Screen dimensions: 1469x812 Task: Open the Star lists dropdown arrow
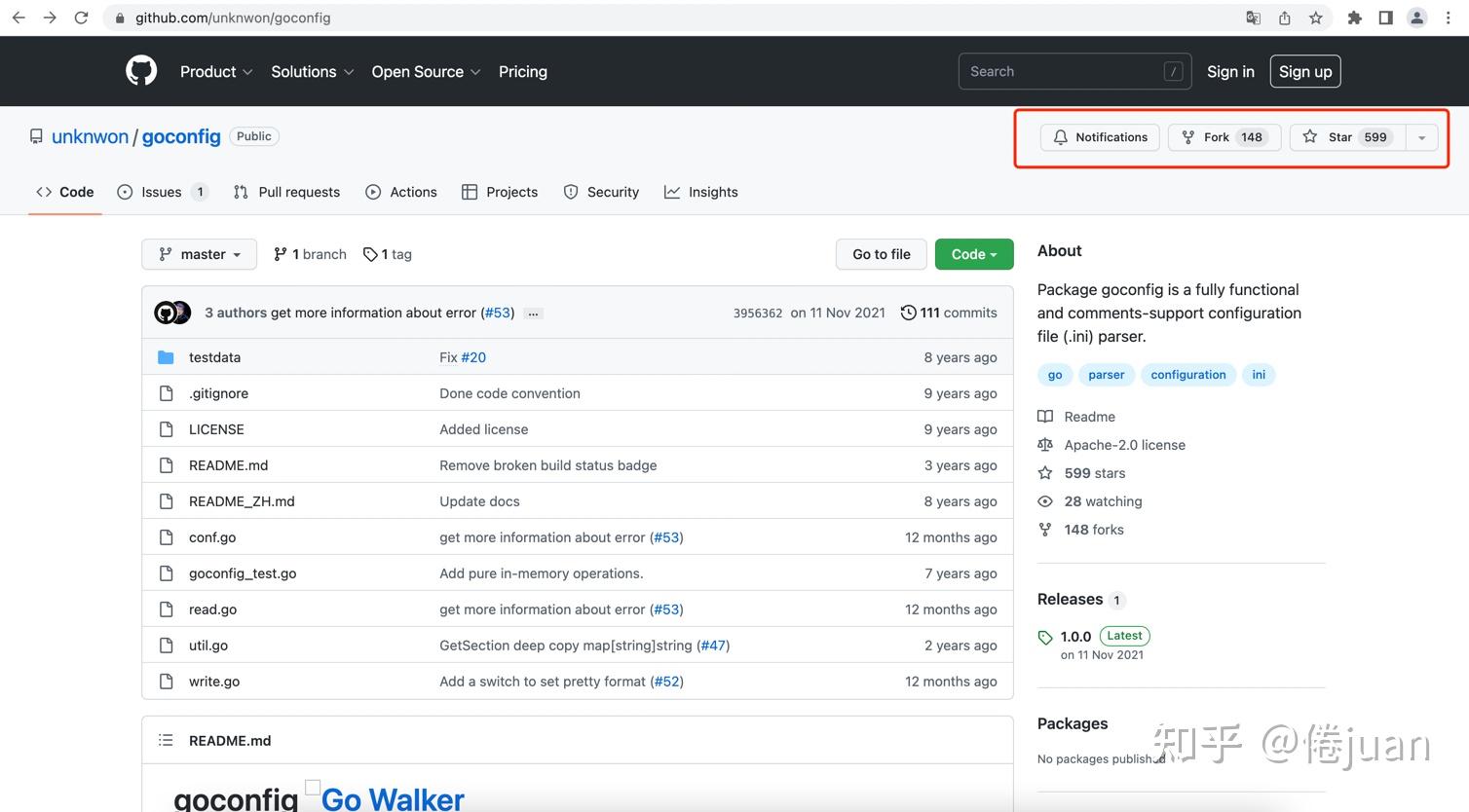tap(1422, 137)
